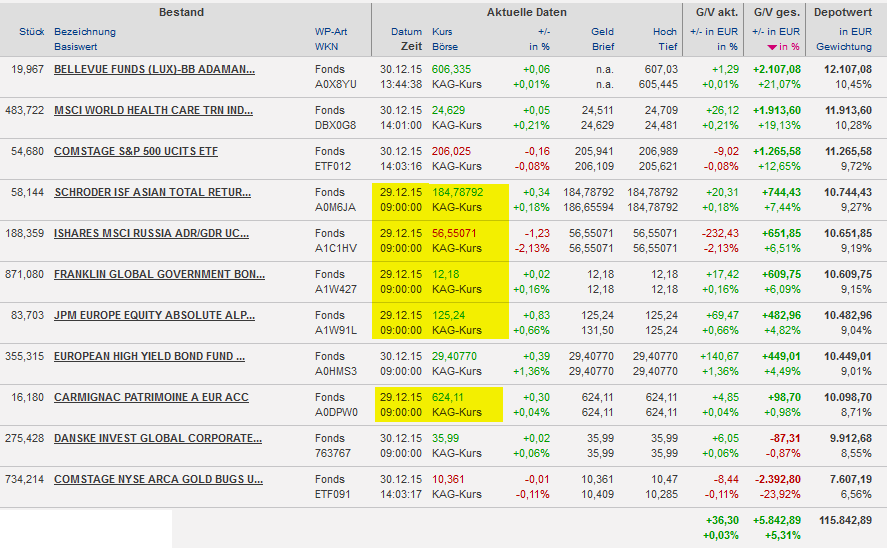Viewport: 887px width, 548px height.
Task: Select JPM EUROPE EQUITY ABSOLUTE ALP... entry
Action: (153, 315)
